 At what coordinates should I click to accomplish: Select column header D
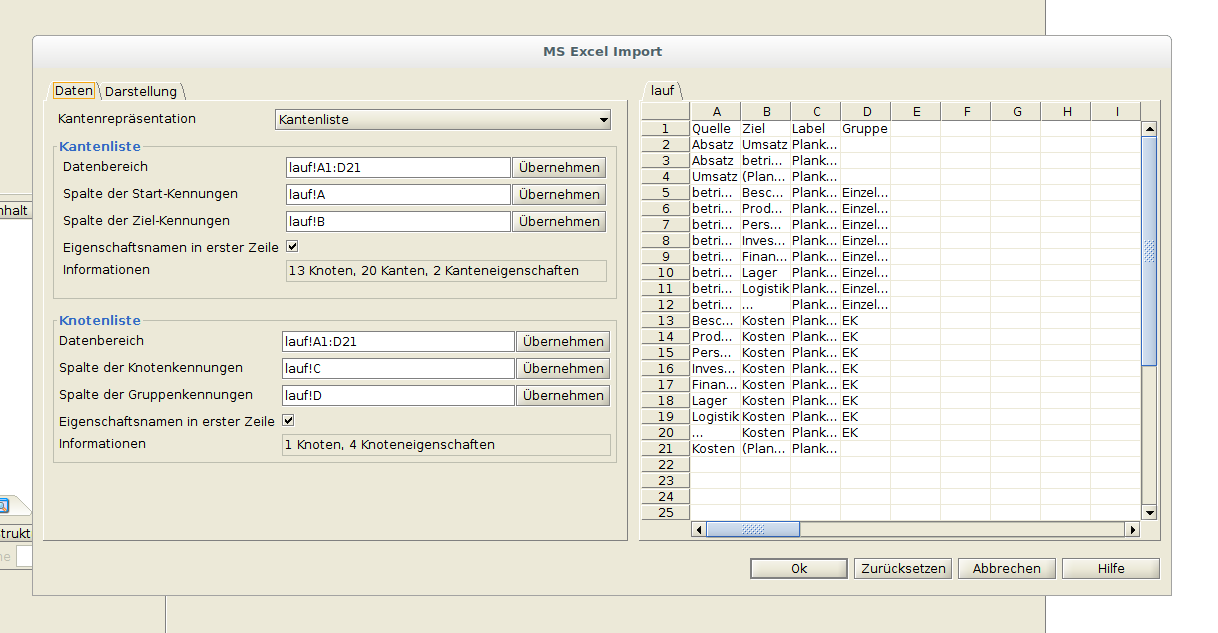click(x=866, y=111)
